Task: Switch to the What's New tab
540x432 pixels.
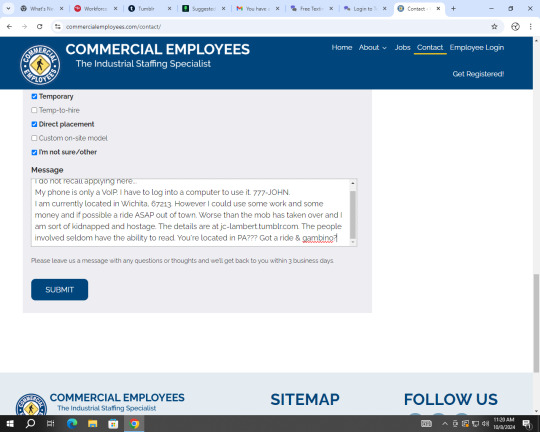Action: pyautogui.click(x=42, y=9)
